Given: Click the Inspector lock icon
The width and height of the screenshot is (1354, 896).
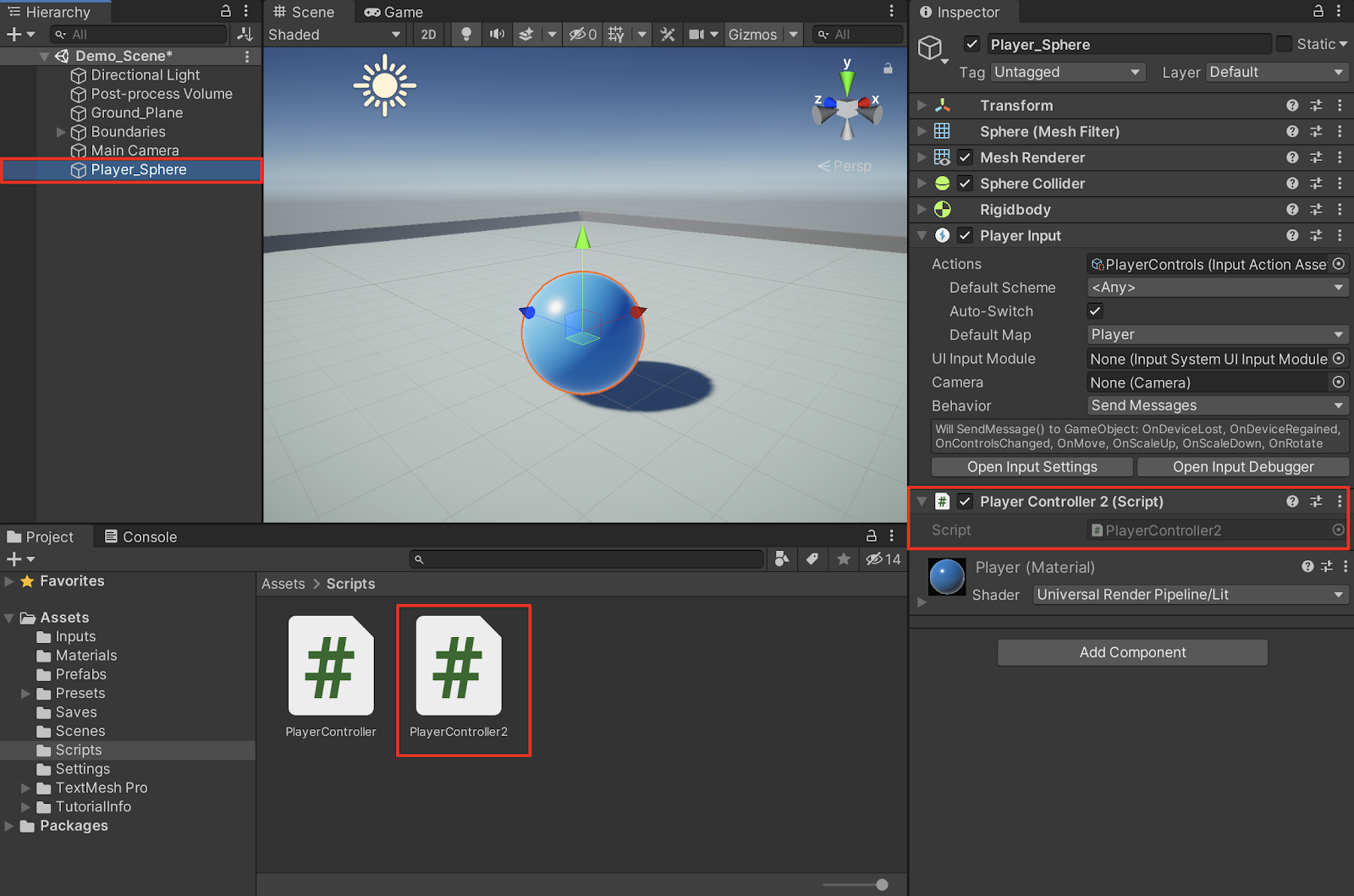Looking at the screenshot, I should (x=1318, y=11).
